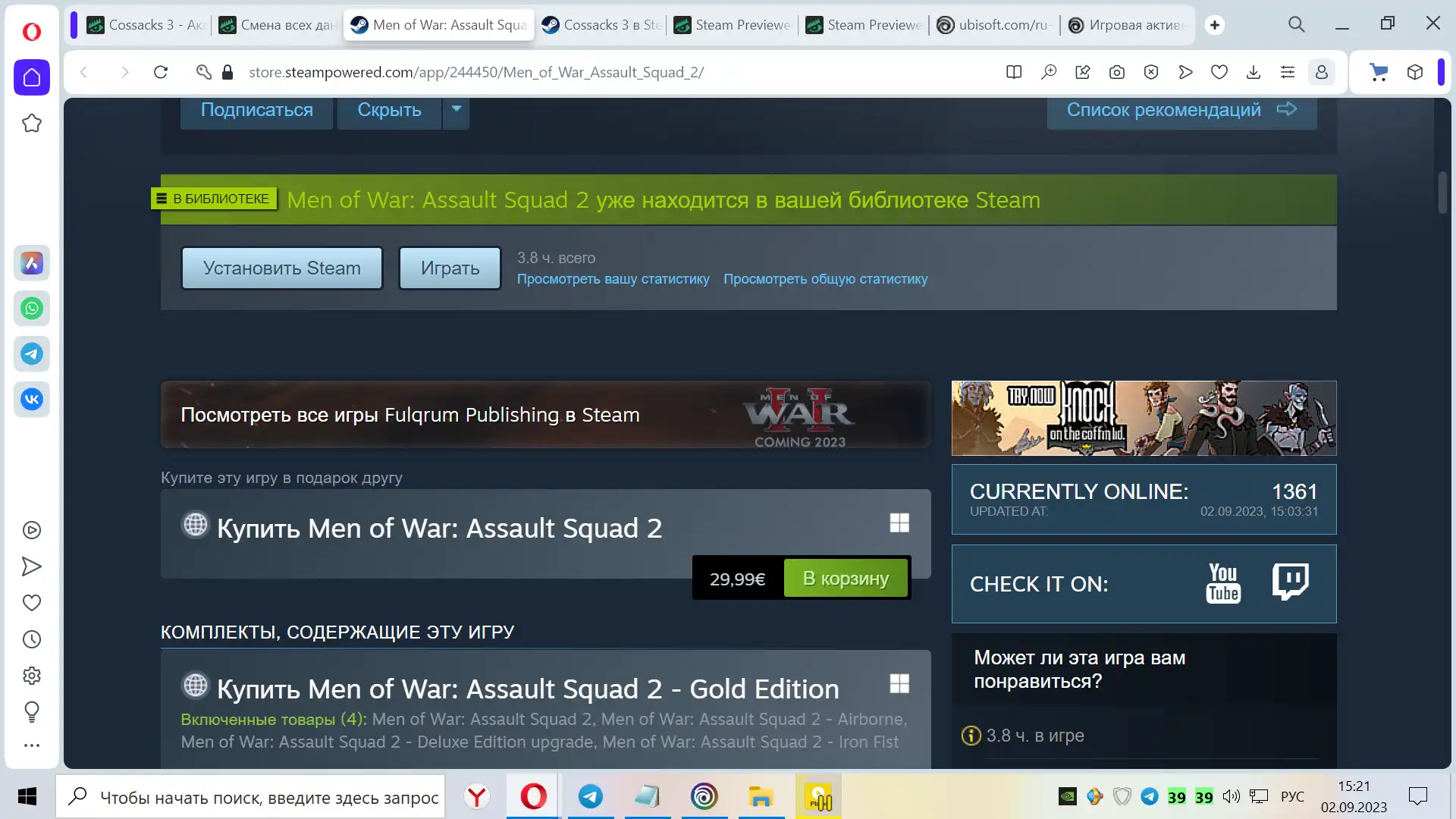This screenshot has height=819, width=1456.
Task: Click CURRENTLY ONLINE count 1361
Action: pos(1294,491)
